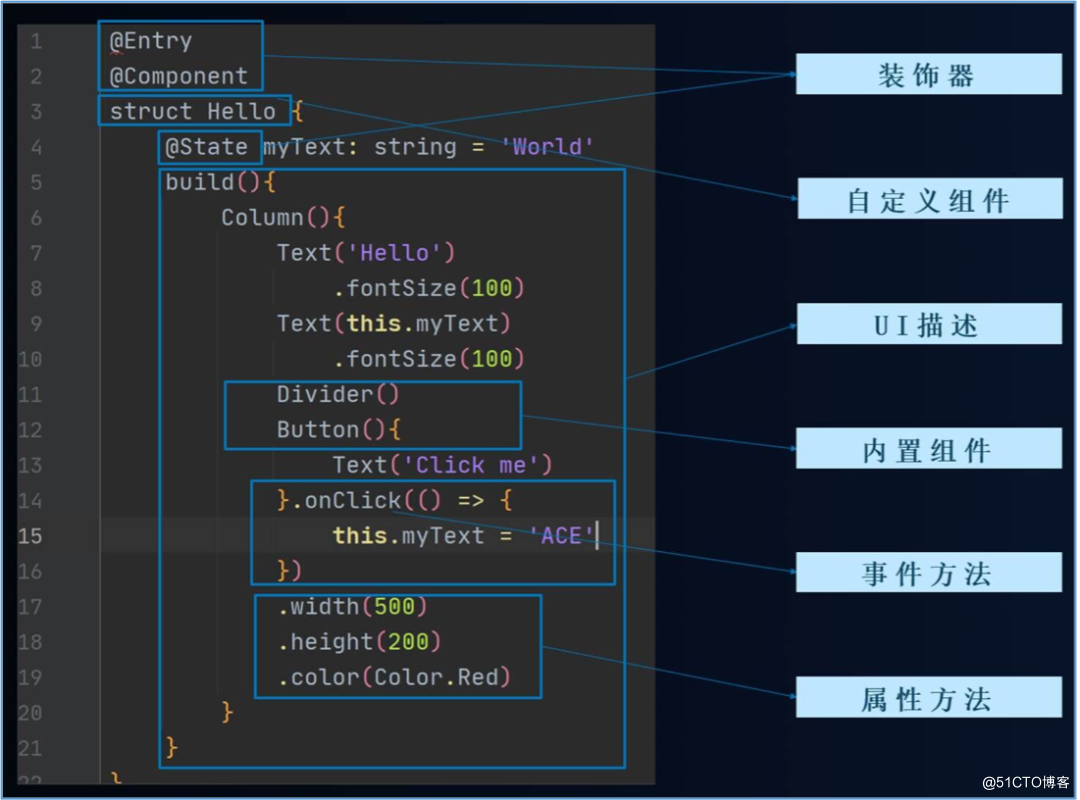Click the 事件方法 label box

[928, 572]
